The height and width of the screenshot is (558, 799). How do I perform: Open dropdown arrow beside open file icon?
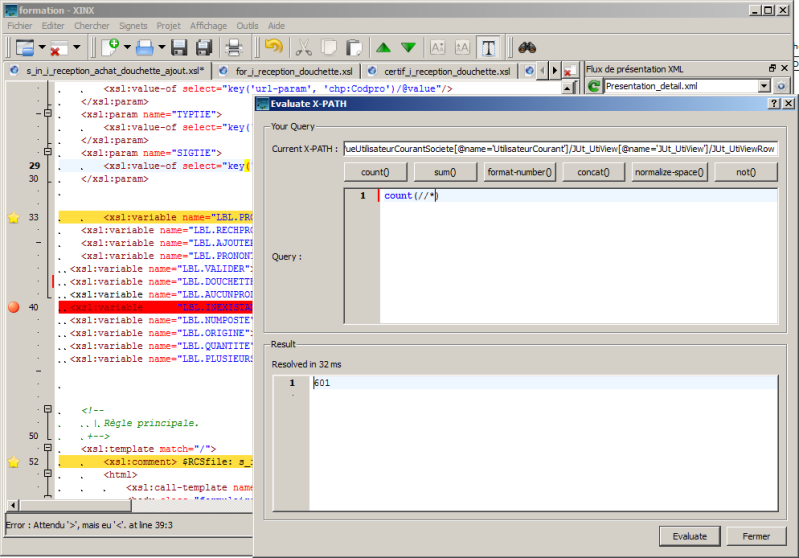(162, 47)
